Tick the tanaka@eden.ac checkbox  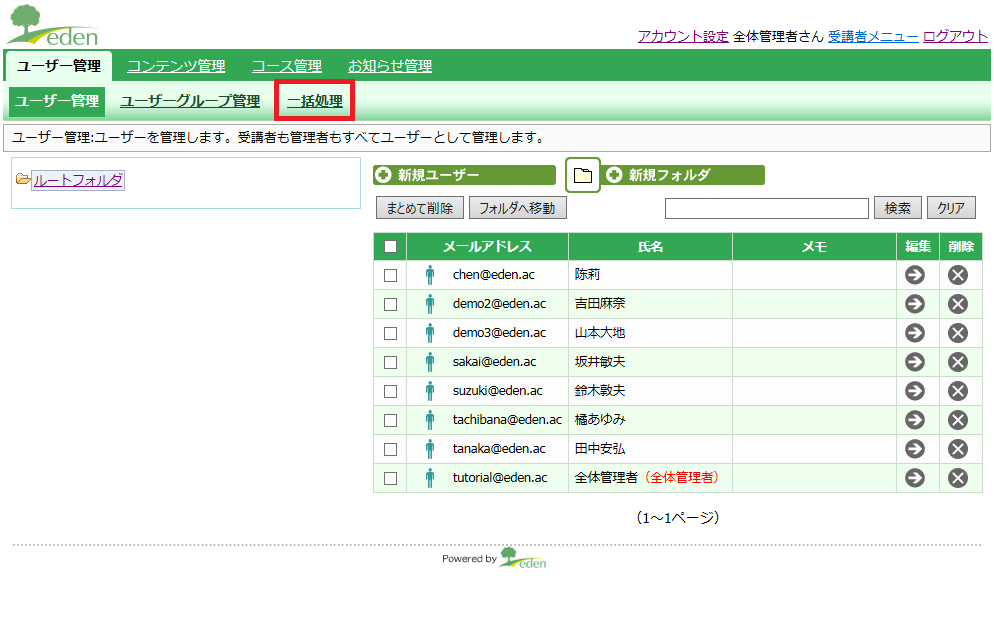coord(390,449)
